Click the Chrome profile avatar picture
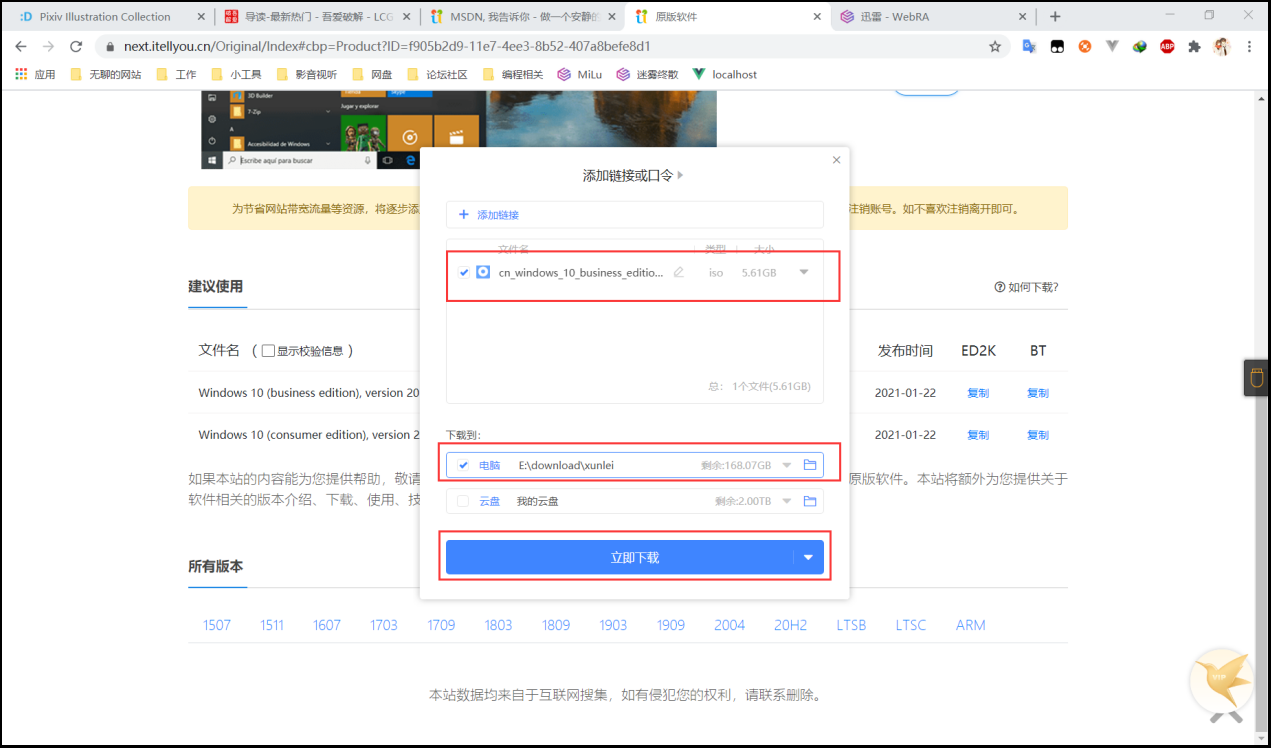Viewport: 1271px width, 748px height. (x=1222, y=46)
